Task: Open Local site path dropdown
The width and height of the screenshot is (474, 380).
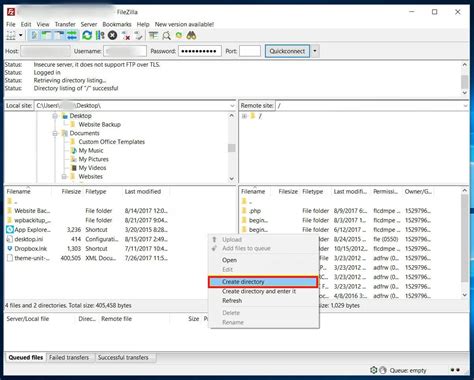Action: click(232, 106)
